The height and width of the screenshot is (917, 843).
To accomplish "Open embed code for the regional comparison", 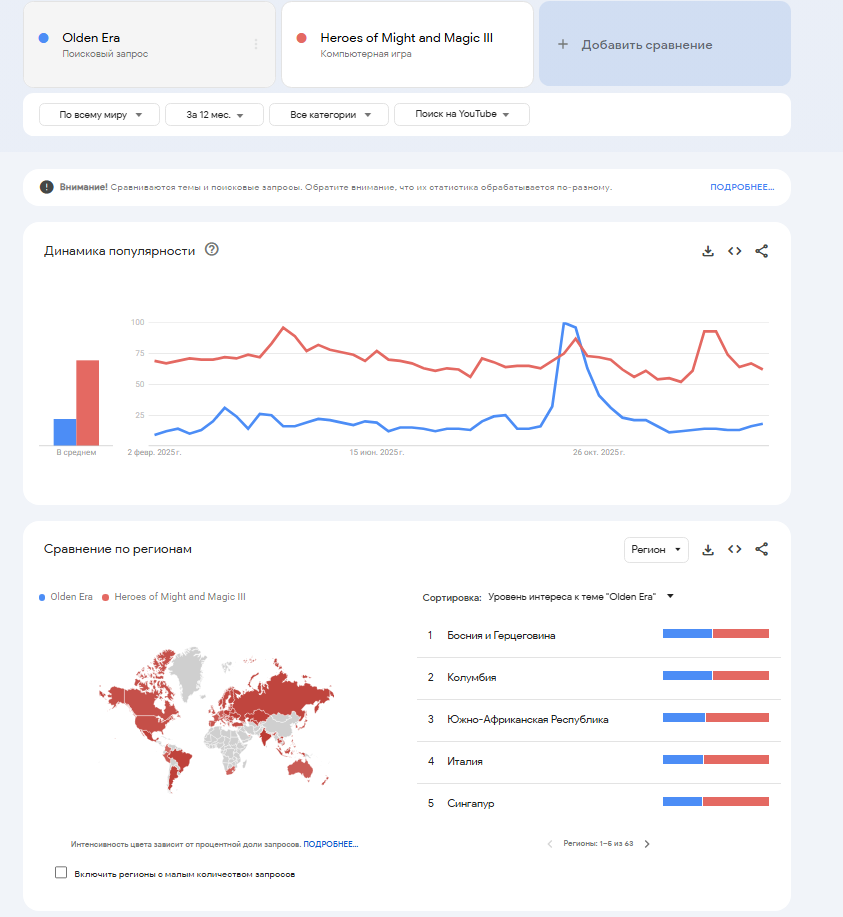I will 734,549.
